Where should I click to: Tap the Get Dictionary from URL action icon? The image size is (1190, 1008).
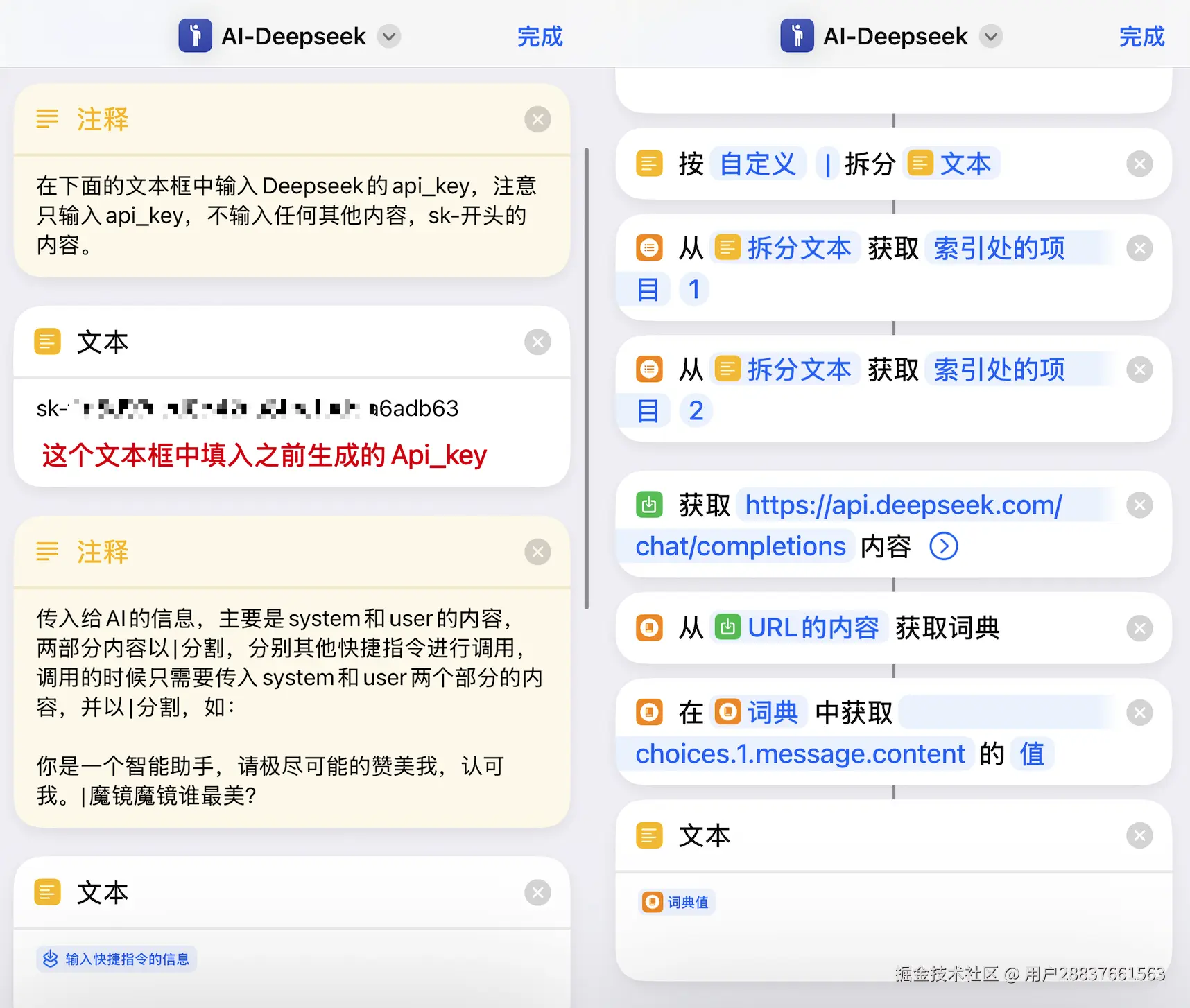tap(648, 628)
